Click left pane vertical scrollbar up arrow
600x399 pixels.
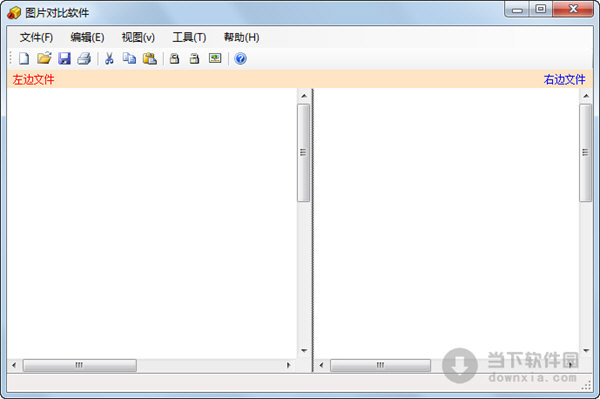pos(304,96)
